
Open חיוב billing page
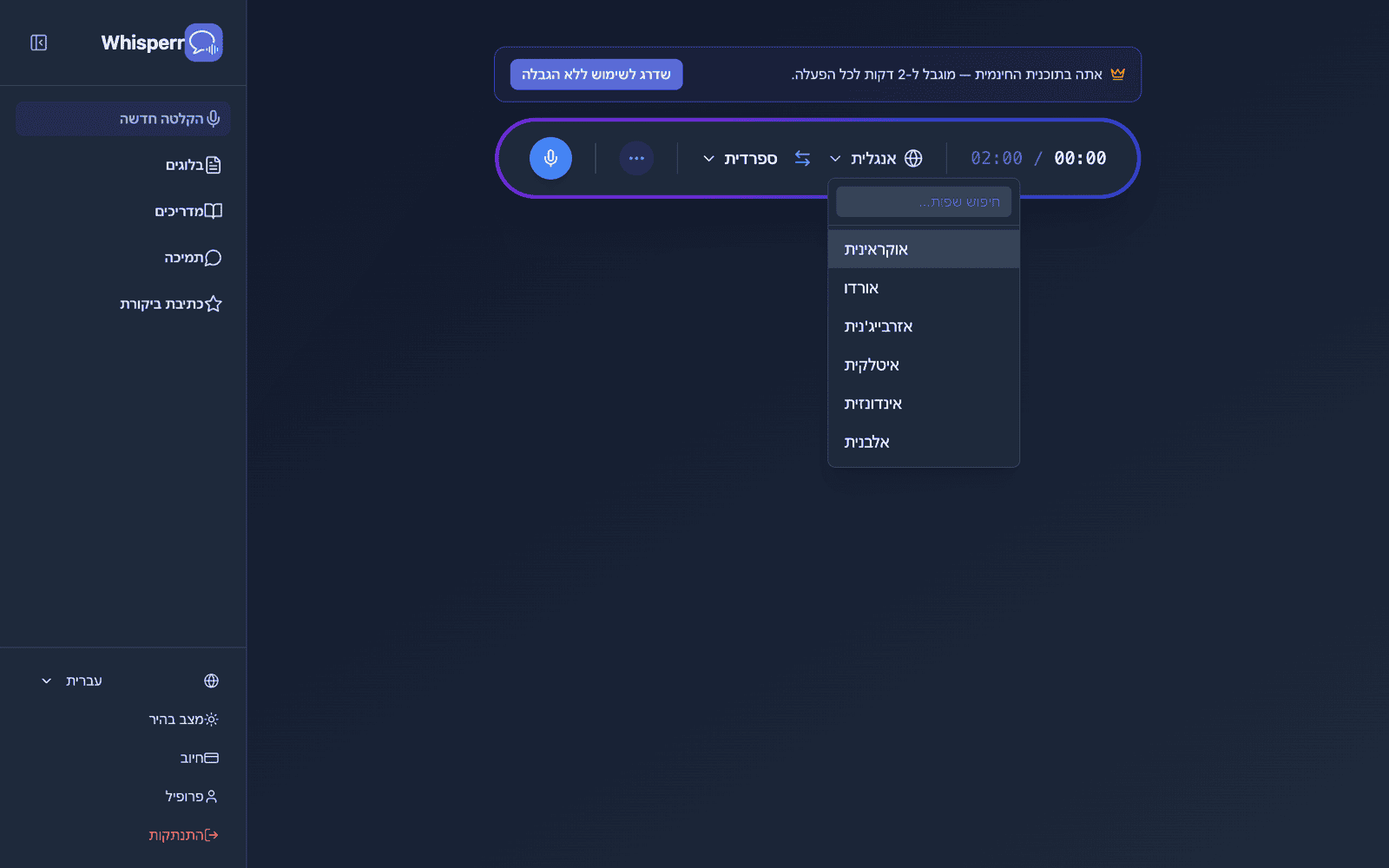199,758
